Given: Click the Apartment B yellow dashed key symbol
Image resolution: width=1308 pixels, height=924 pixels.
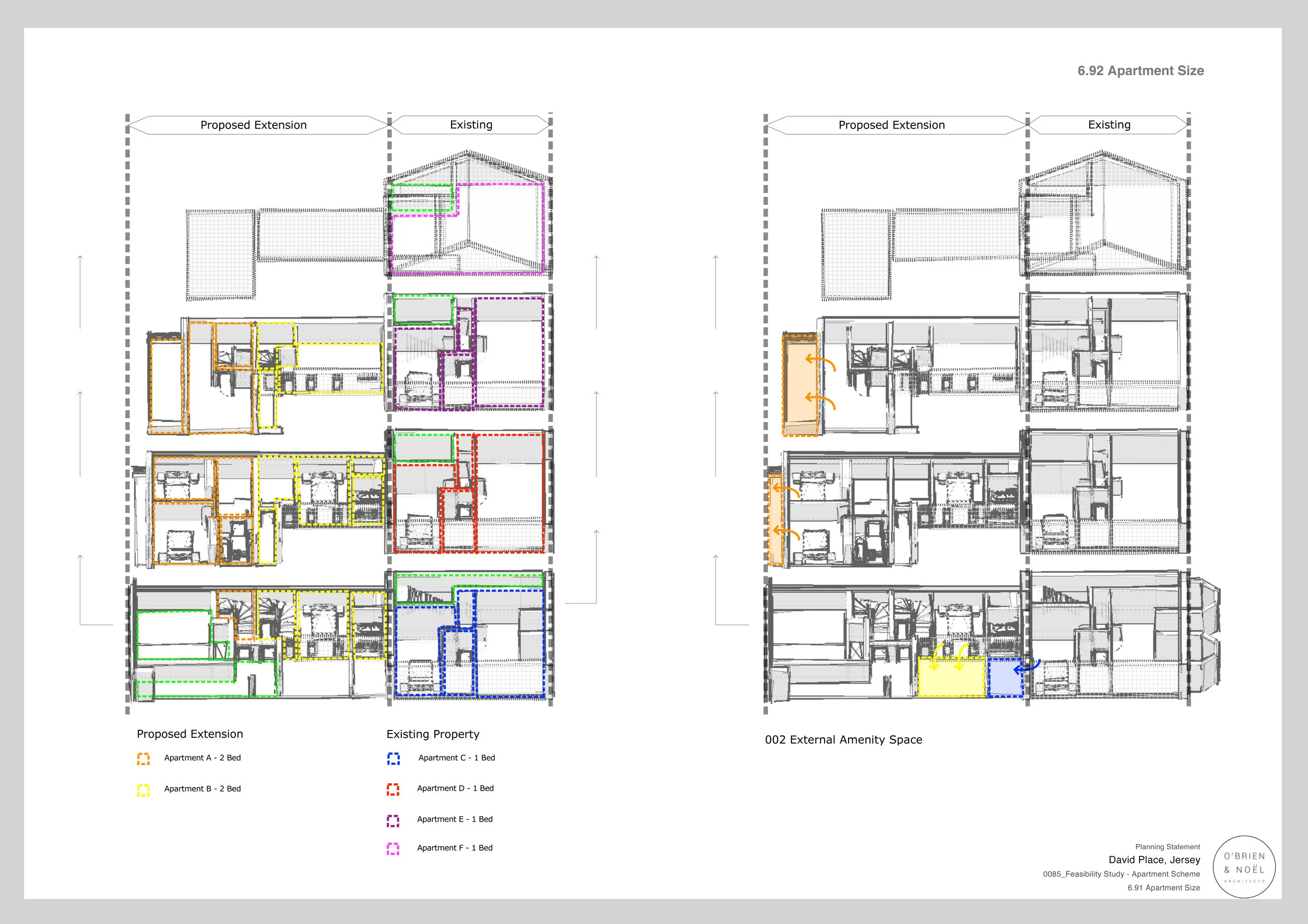Looking at the screenshot, I should (142, 789).
